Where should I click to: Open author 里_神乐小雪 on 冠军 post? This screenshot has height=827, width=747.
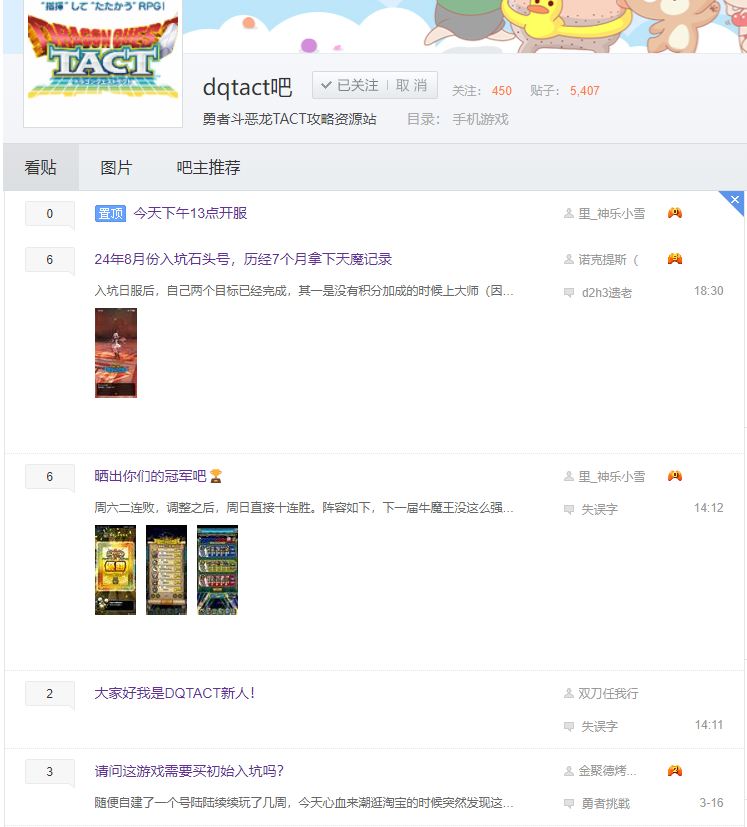(611, 477)
